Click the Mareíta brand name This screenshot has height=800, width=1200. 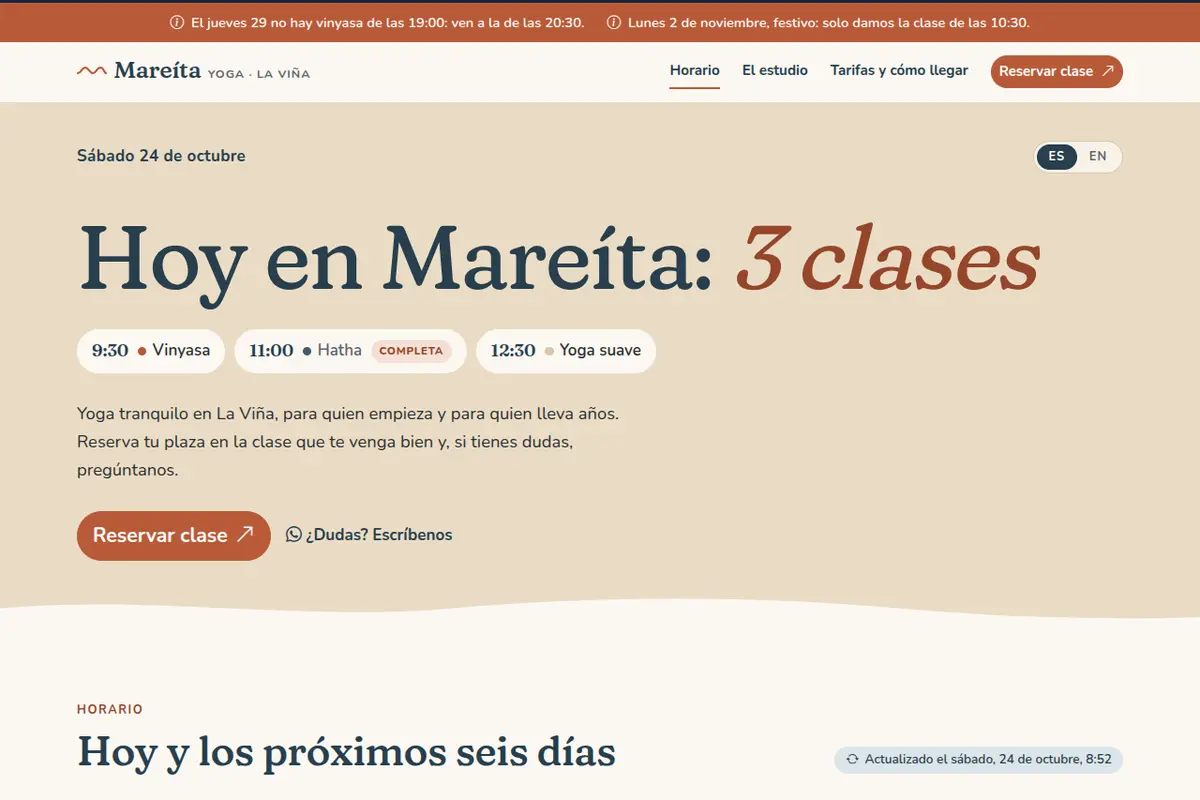click(158, 70)
